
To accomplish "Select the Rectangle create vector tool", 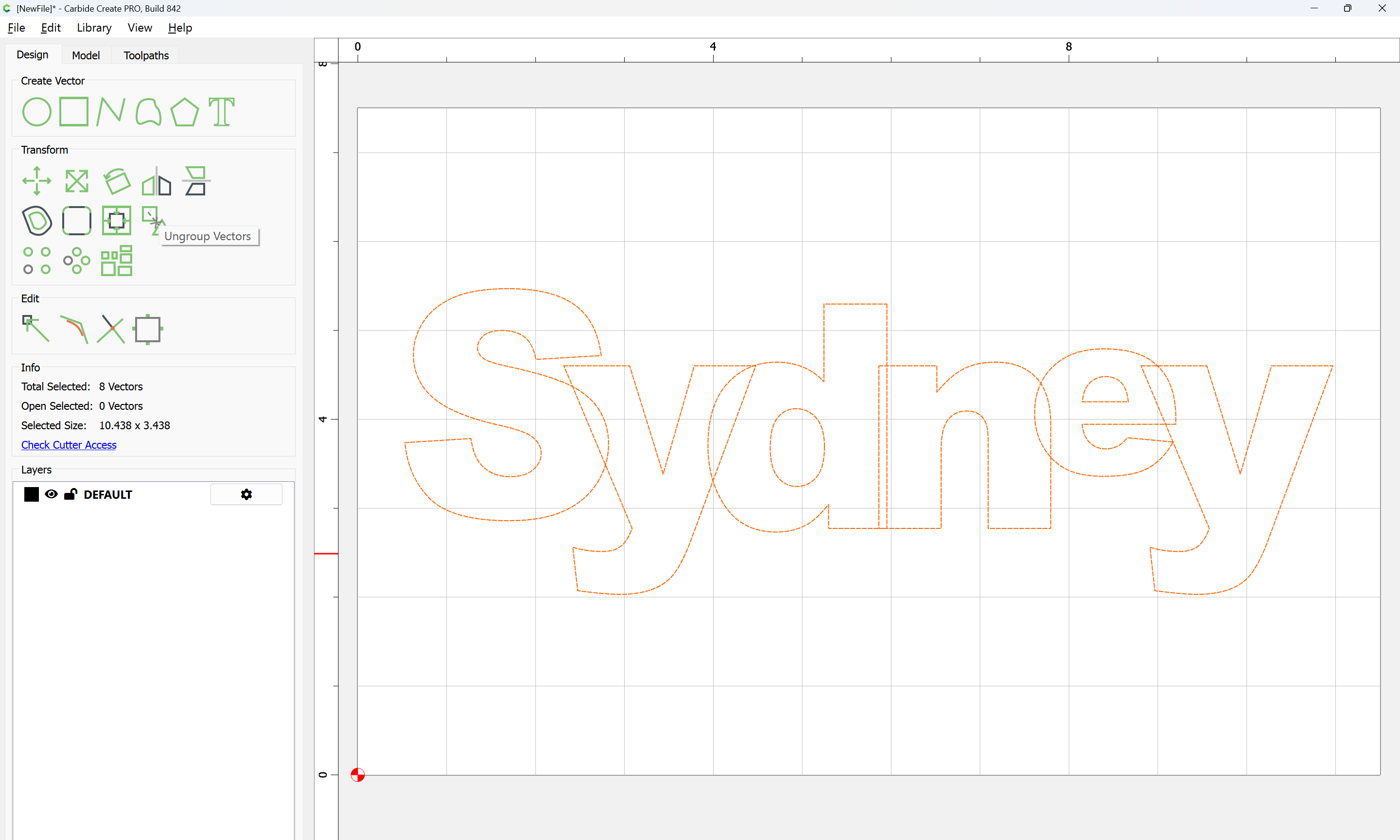I will click(x=73, y=111).
